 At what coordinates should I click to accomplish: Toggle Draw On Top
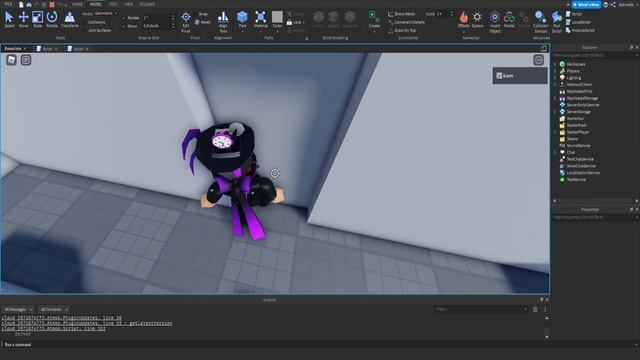click(x=402, y=30)
